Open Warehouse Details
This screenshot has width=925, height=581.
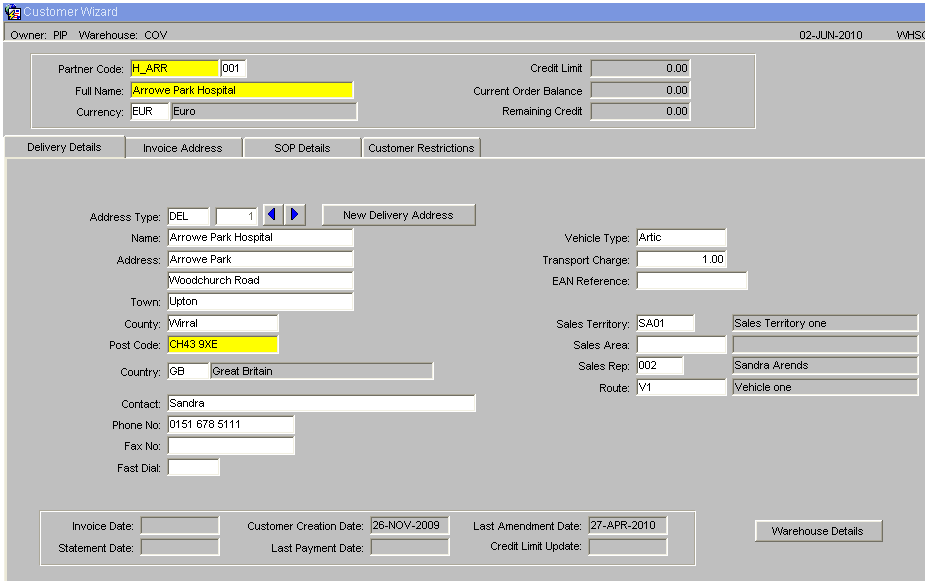tap(818, 531)
